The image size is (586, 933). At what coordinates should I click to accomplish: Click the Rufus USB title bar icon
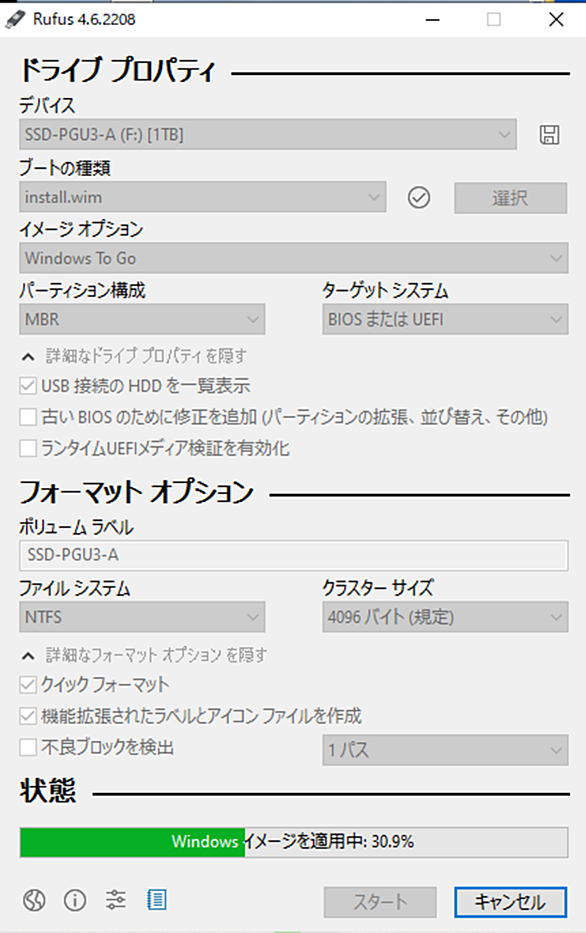coord(15,19)
